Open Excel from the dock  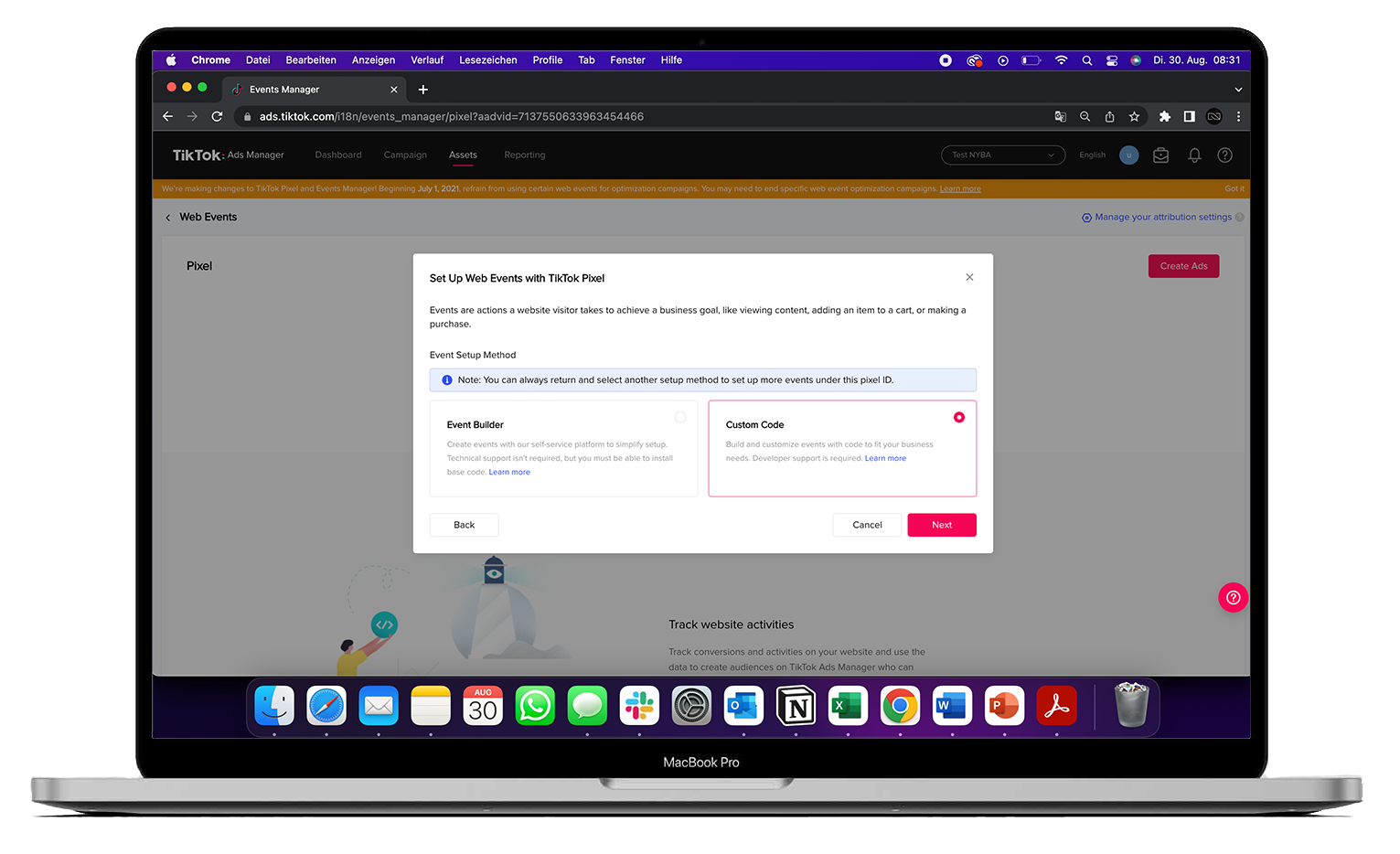tap(848, 706)
